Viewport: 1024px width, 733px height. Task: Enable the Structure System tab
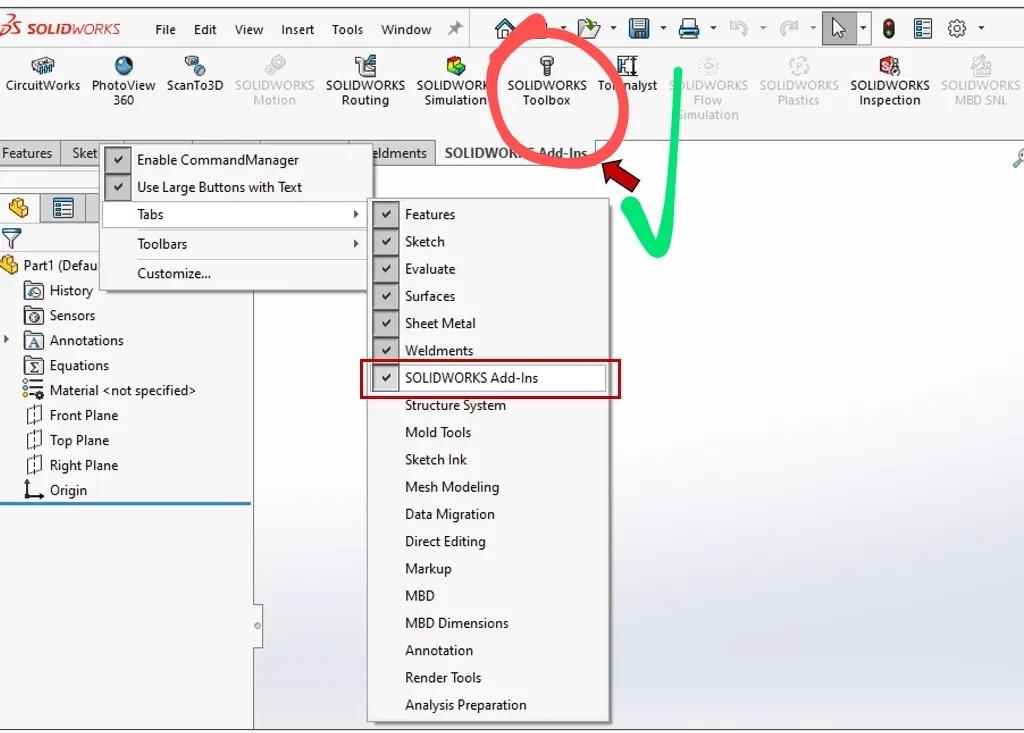point(455,405)
